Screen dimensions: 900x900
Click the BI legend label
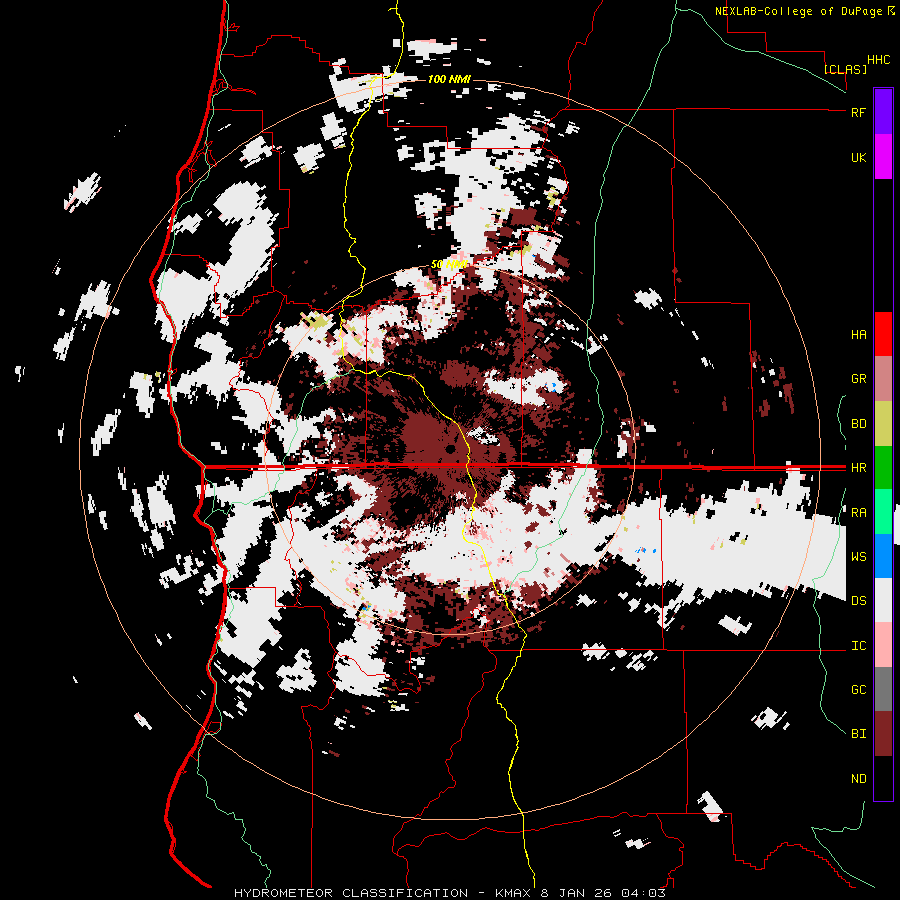click(858, 734)
